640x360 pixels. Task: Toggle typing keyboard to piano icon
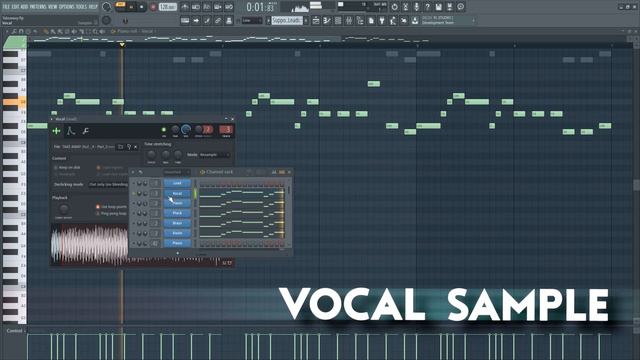[x=185, y=20]
